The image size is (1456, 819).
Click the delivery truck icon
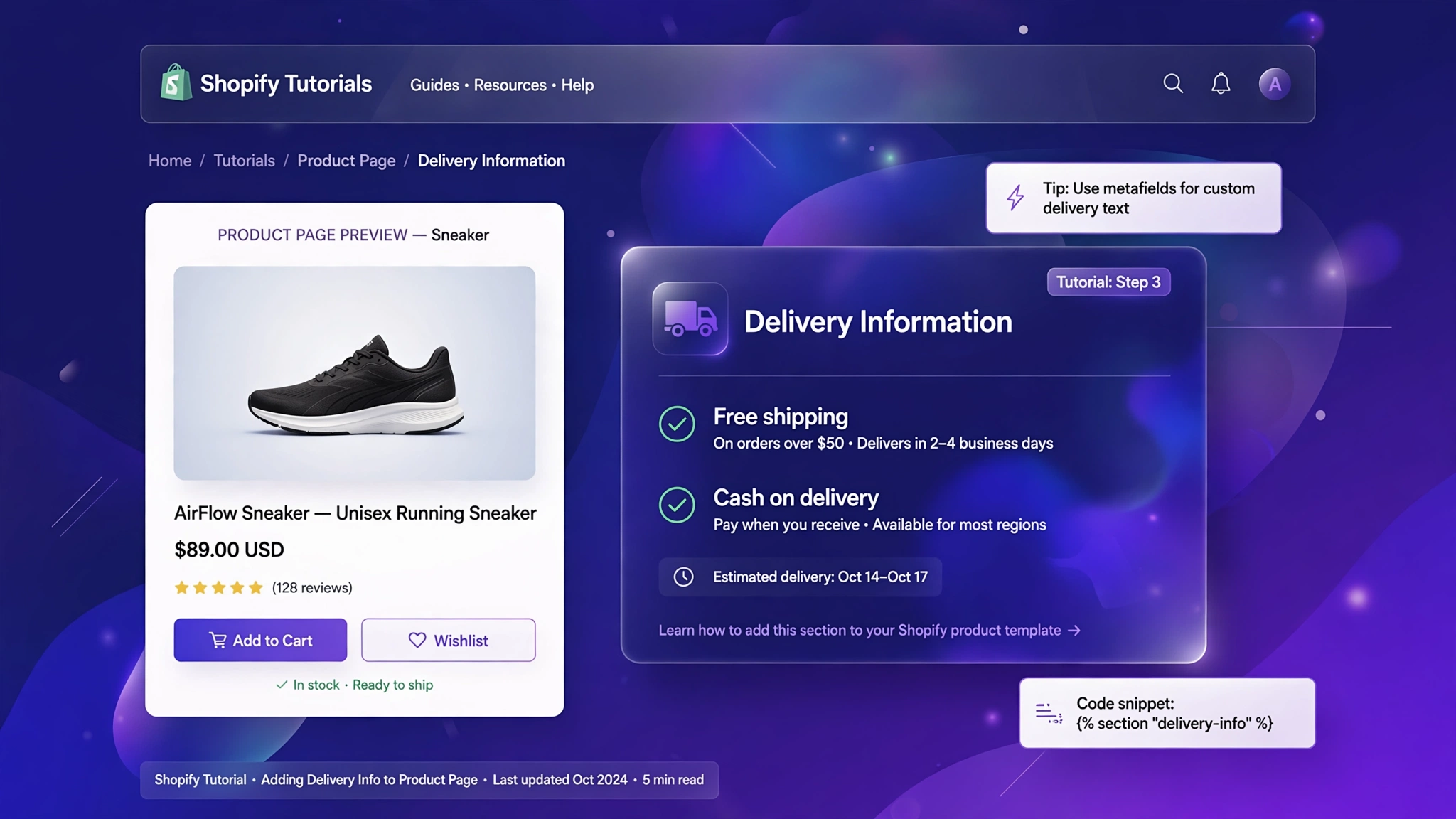pyautogui.click(x=690, y=318)
